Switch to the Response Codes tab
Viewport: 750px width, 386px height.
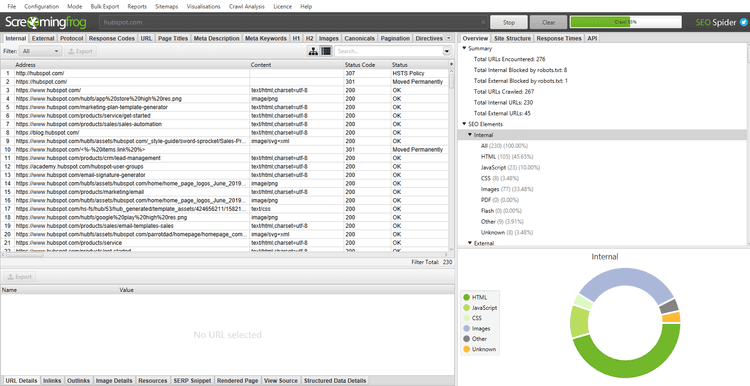coord(112,38)
